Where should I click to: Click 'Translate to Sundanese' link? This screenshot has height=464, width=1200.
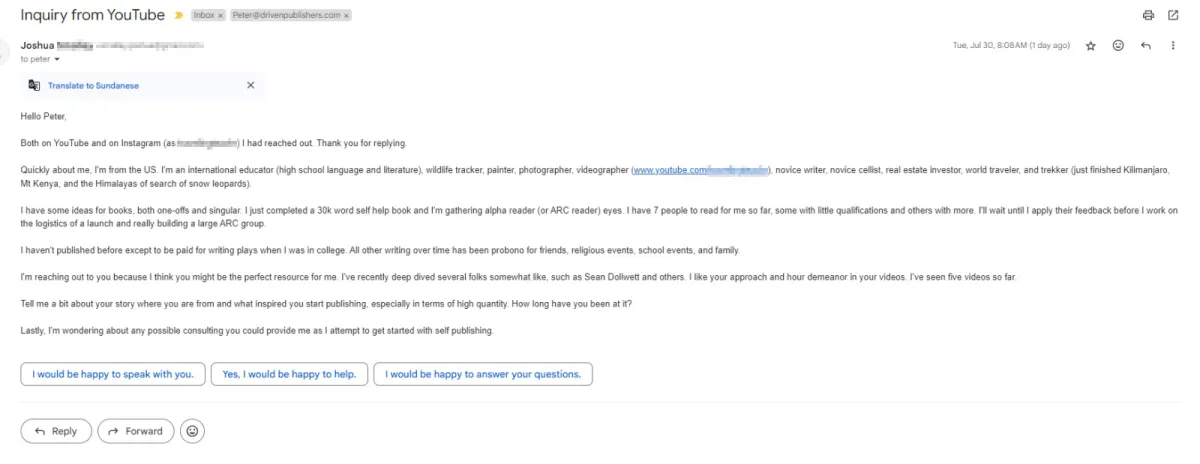point(93,86)
